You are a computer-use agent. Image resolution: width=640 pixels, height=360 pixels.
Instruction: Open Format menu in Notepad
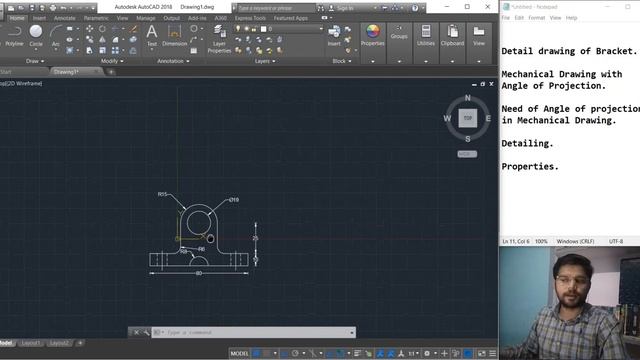[536, 18]
